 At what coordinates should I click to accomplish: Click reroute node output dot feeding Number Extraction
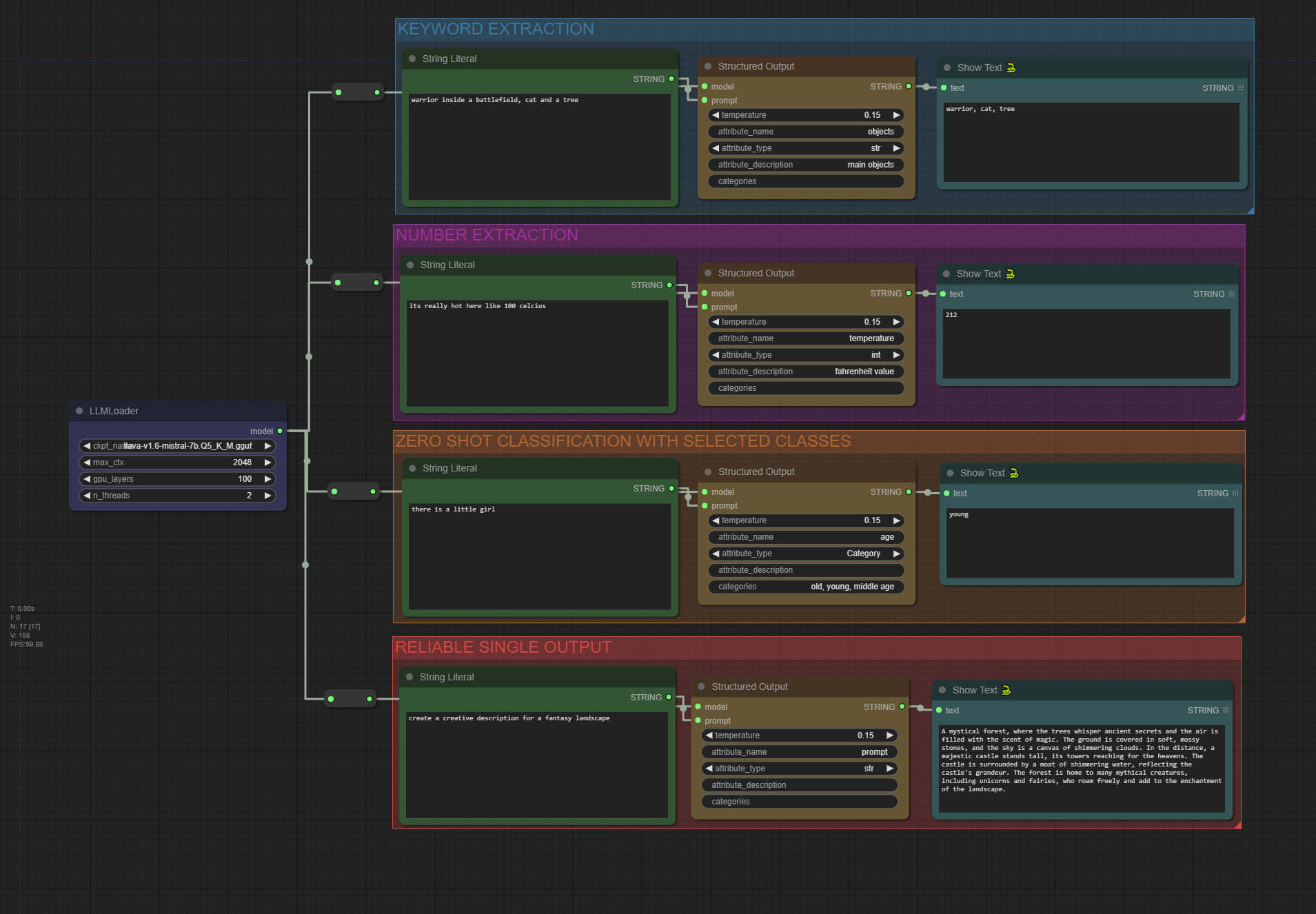(376, 283)
